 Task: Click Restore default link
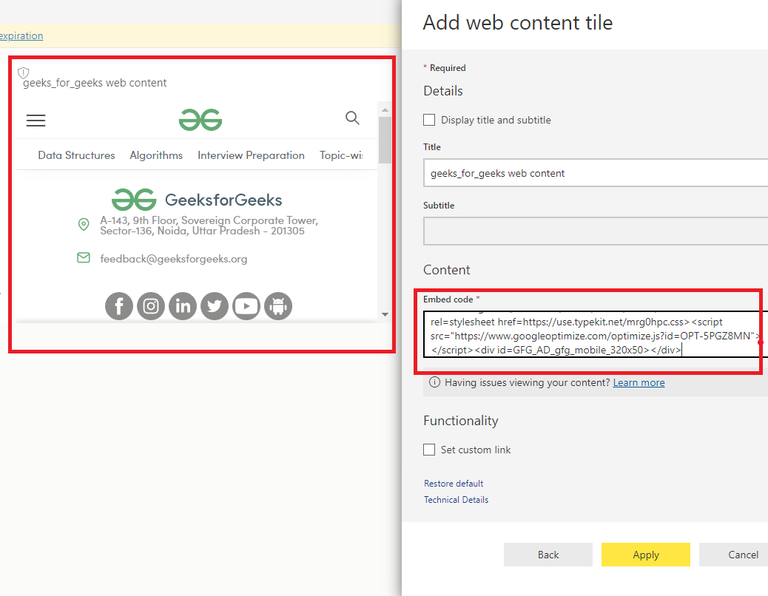(x=454, y=483)
